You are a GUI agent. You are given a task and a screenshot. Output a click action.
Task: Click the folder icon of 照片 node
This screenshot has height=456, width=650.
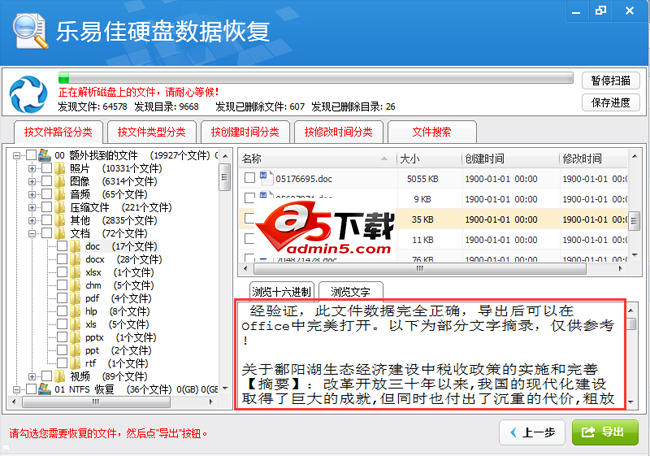point(60,168)
